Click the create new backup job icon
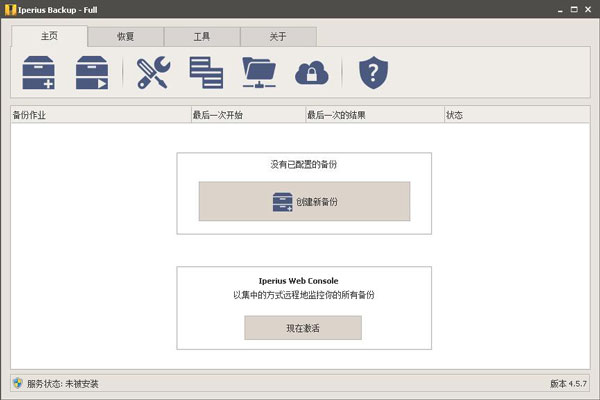The image size is (600, 400). [x=39, y=73]
